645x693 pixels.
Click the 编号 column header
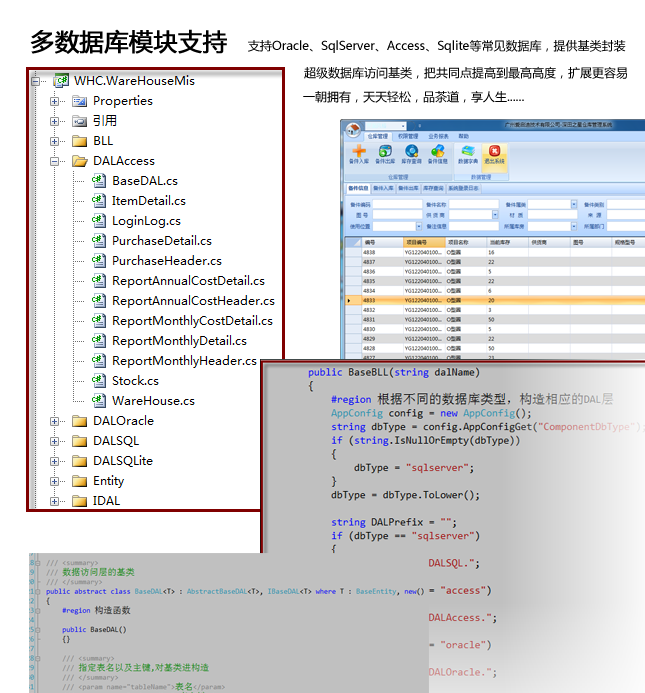point(382,242)
